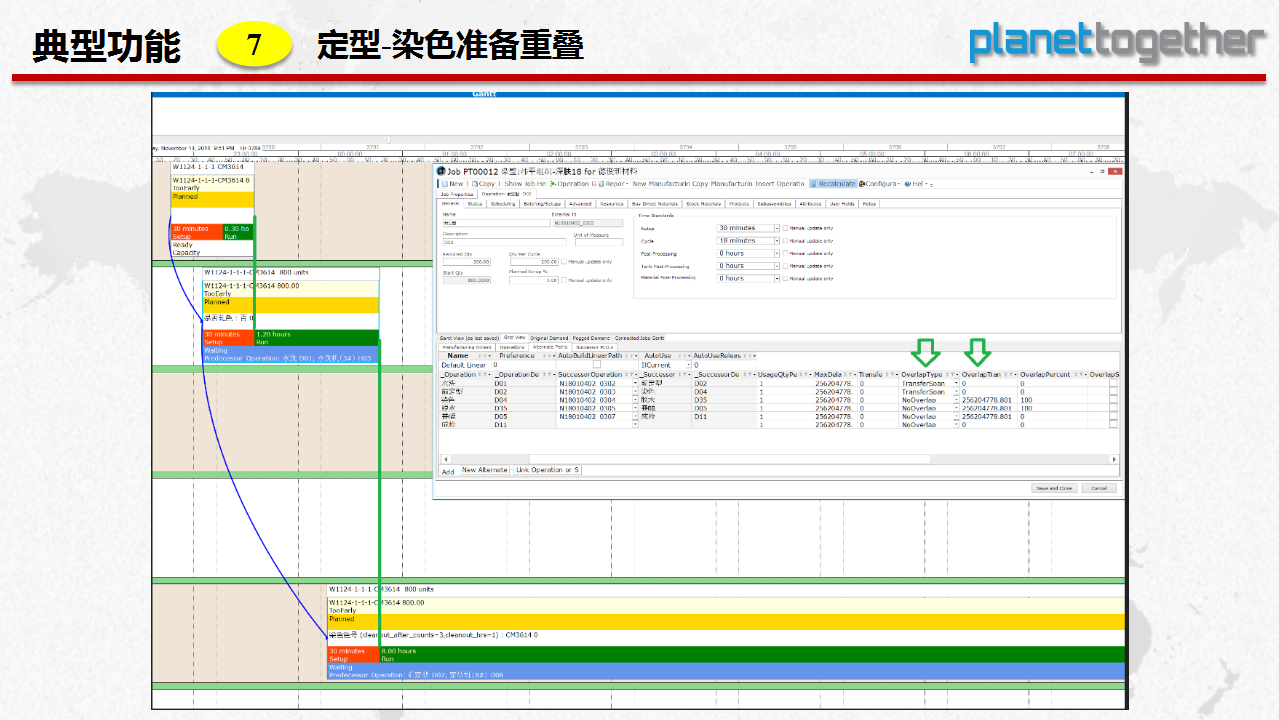
Task: Click the Recalculate toolbar button
Action: coord(833,184)
